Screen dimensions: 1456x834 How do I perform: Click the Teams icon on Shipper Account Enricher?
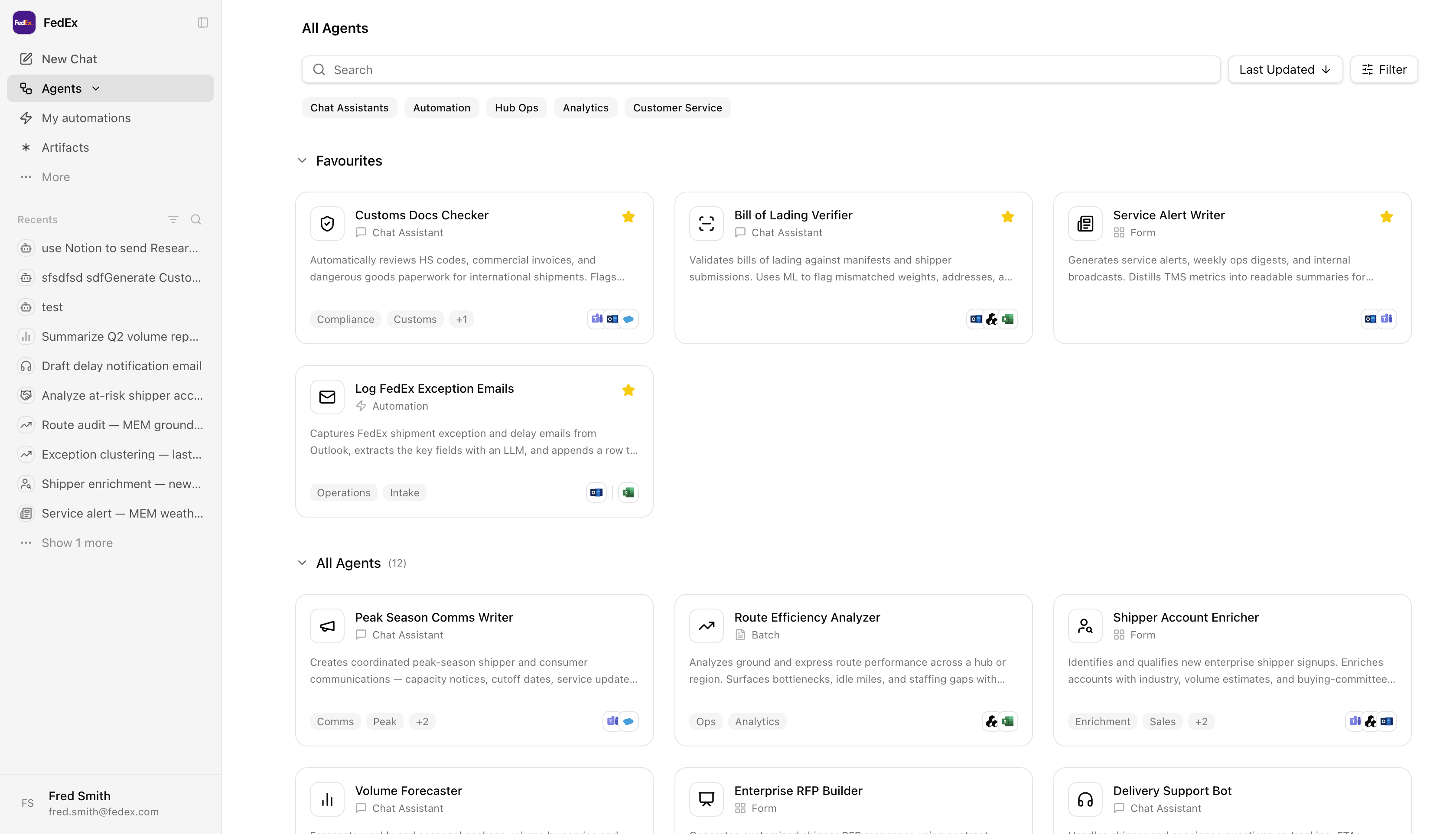(x=1355, y=721)
